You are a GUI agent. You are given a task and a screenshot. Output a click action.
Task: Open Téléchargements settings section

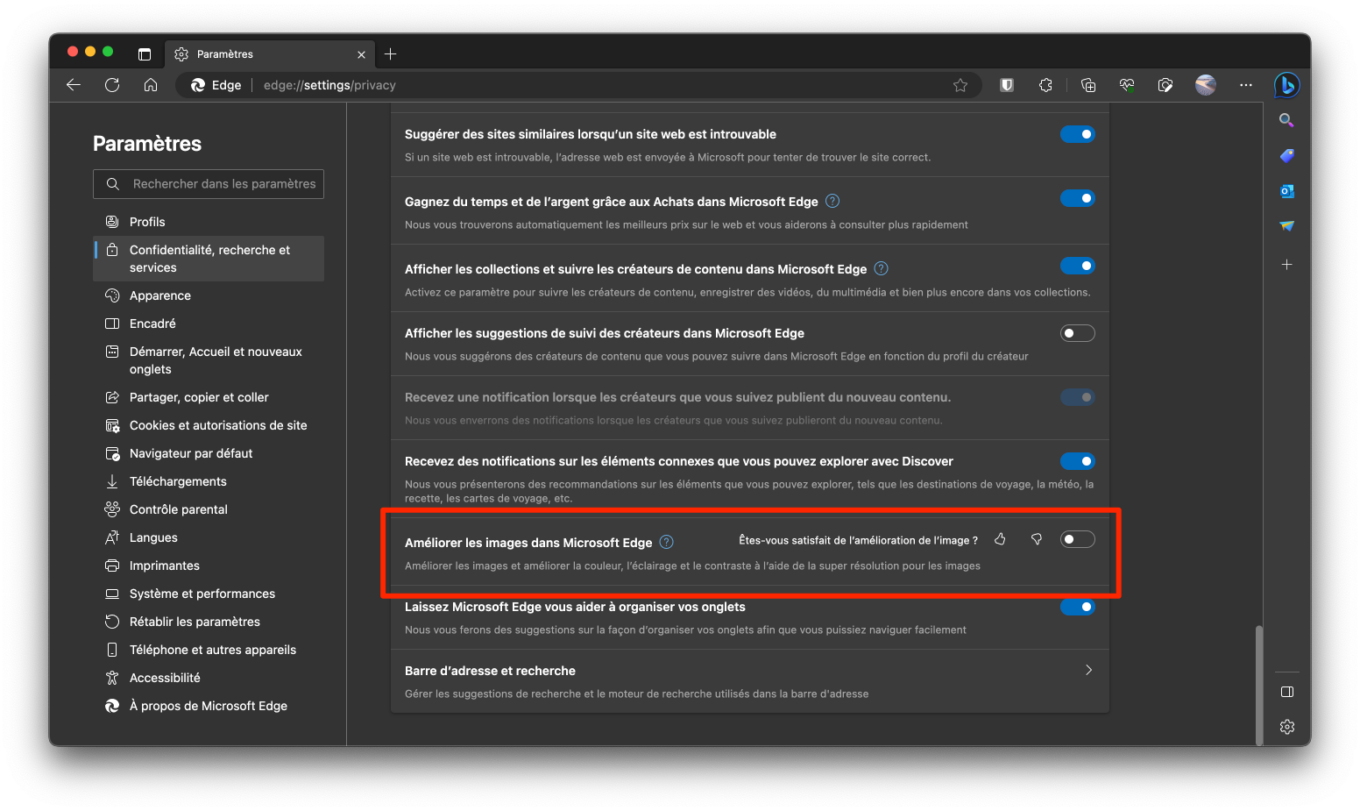click(x=208, y=481)
